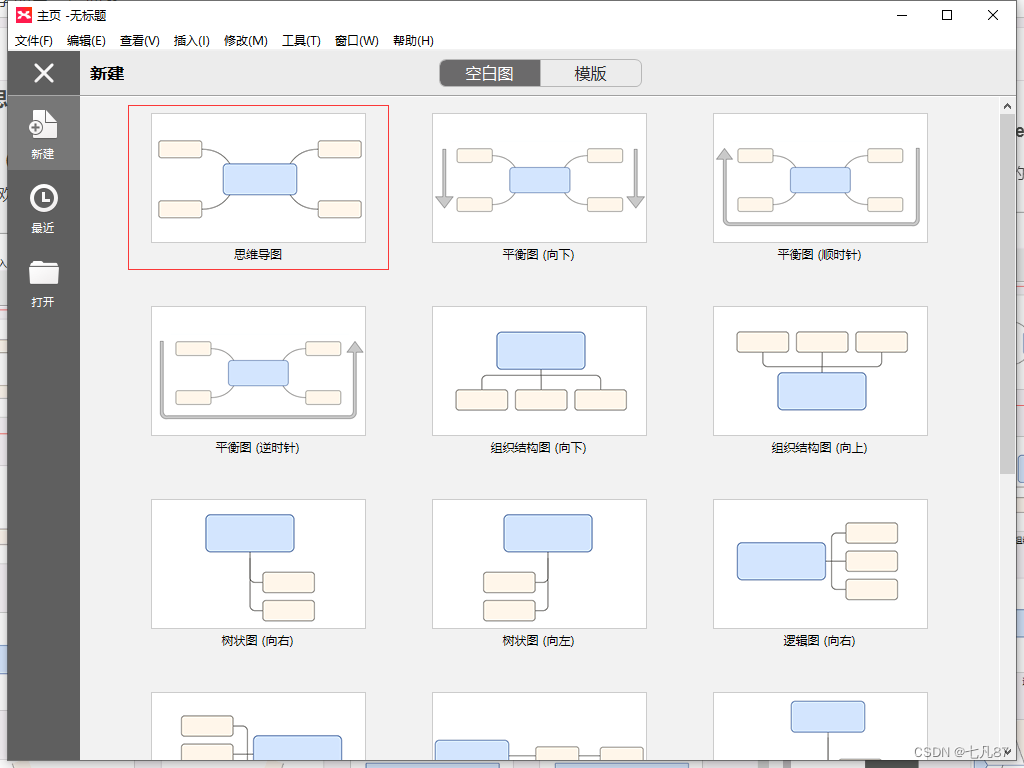The width and height of the screenshot is (1024, 768).
Task: Switch to the 空白图 tab
Action: pos(490,73)
